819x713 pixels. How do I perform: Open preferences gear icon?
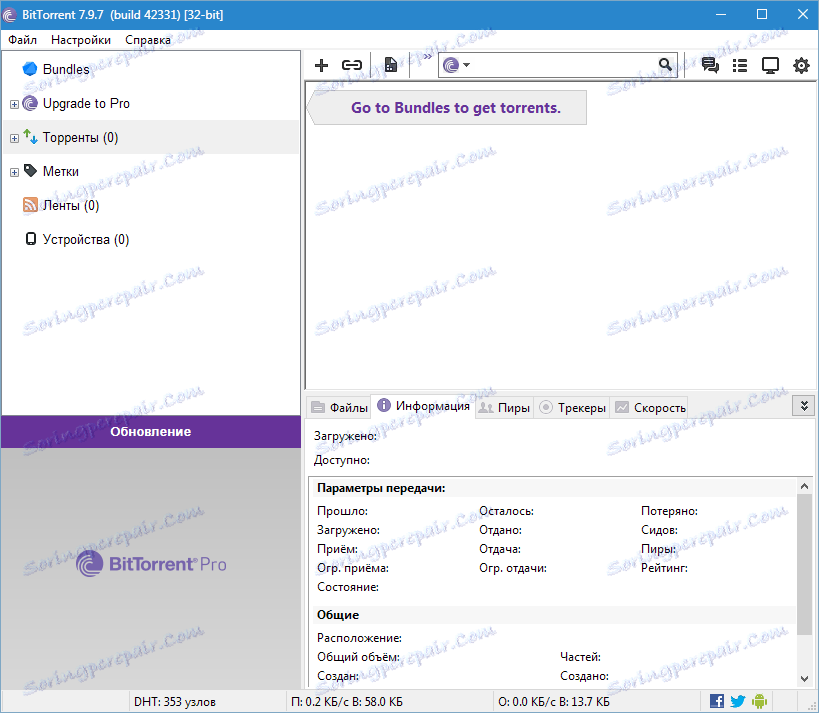(801, 66)
